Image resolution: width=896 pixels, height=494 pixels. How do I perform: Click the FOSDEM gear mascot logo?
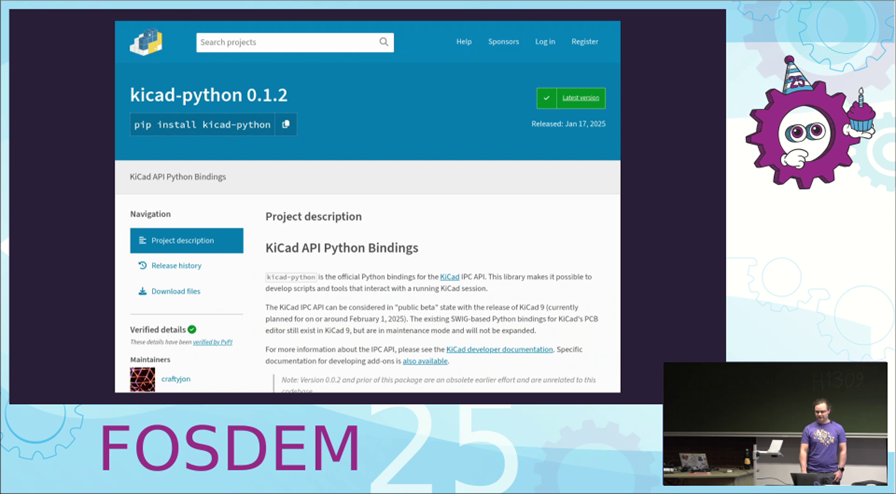coord(810,122)
